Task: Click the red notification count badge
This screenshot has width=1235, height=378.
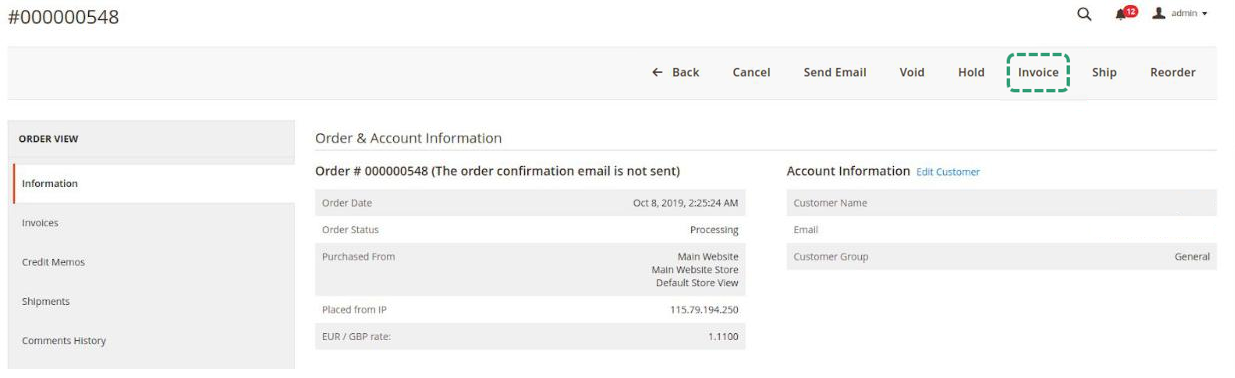Action: click(x=1131, y=11)
